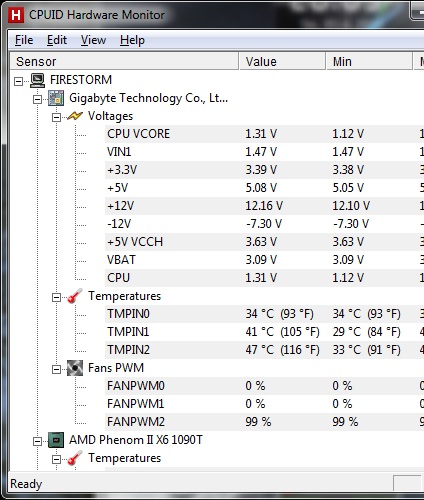Screen dimensions: 424x500
Task: Click the AMD Phenom II processor chip icon
Action: [56, 440]
